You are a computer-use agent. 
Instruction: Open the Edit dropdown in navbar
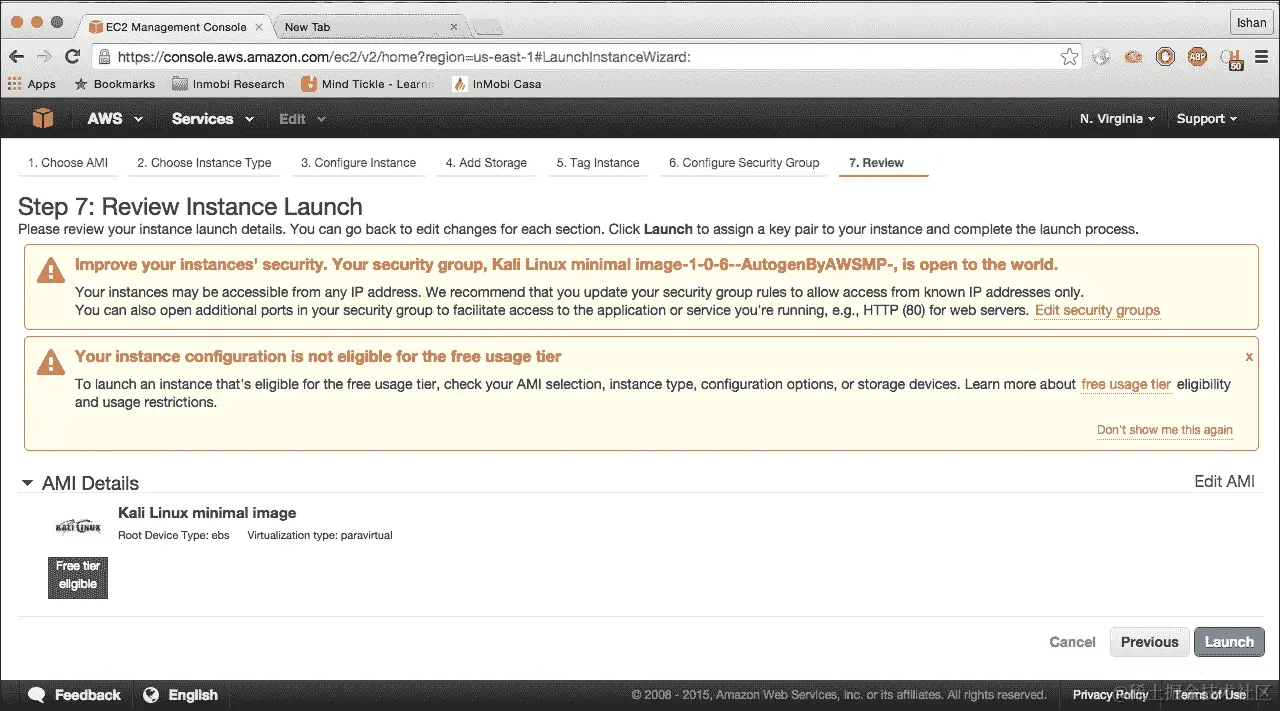tap(302, 119)
